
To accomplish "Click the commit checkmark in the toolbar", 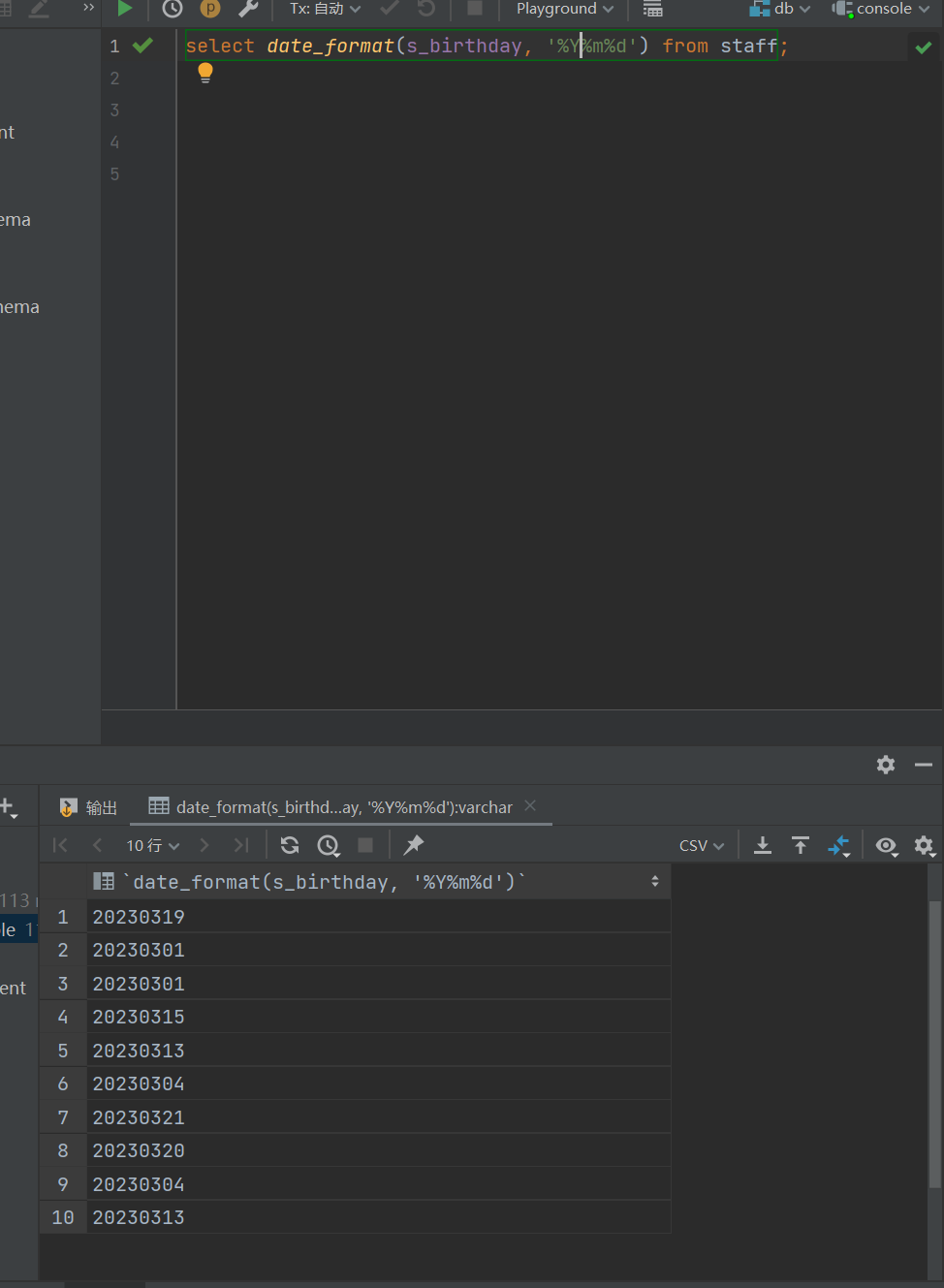I will pos(390,9).
